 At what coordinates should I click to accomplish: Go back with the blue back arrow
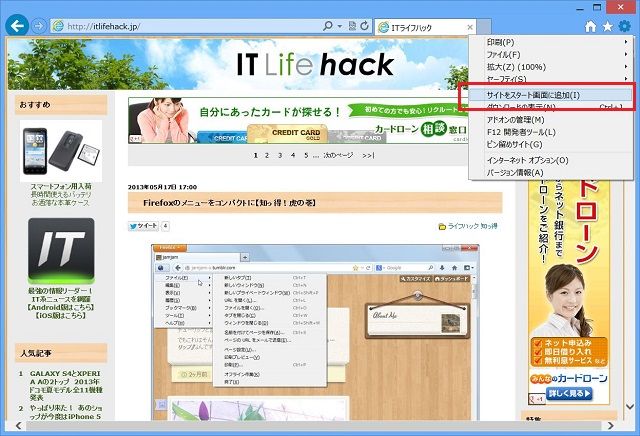point(17,26)
